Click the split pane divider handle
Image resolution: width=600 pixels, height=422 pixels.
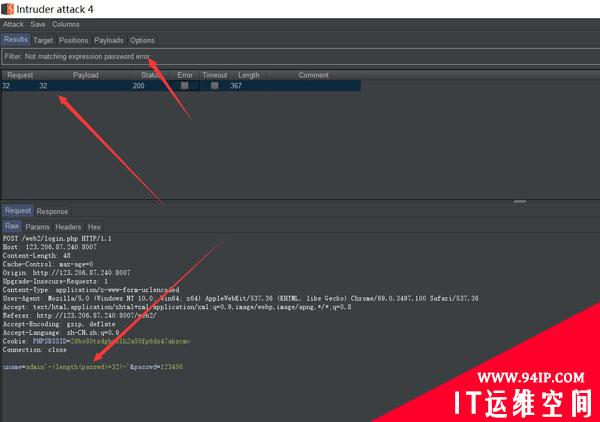point(520,202)
